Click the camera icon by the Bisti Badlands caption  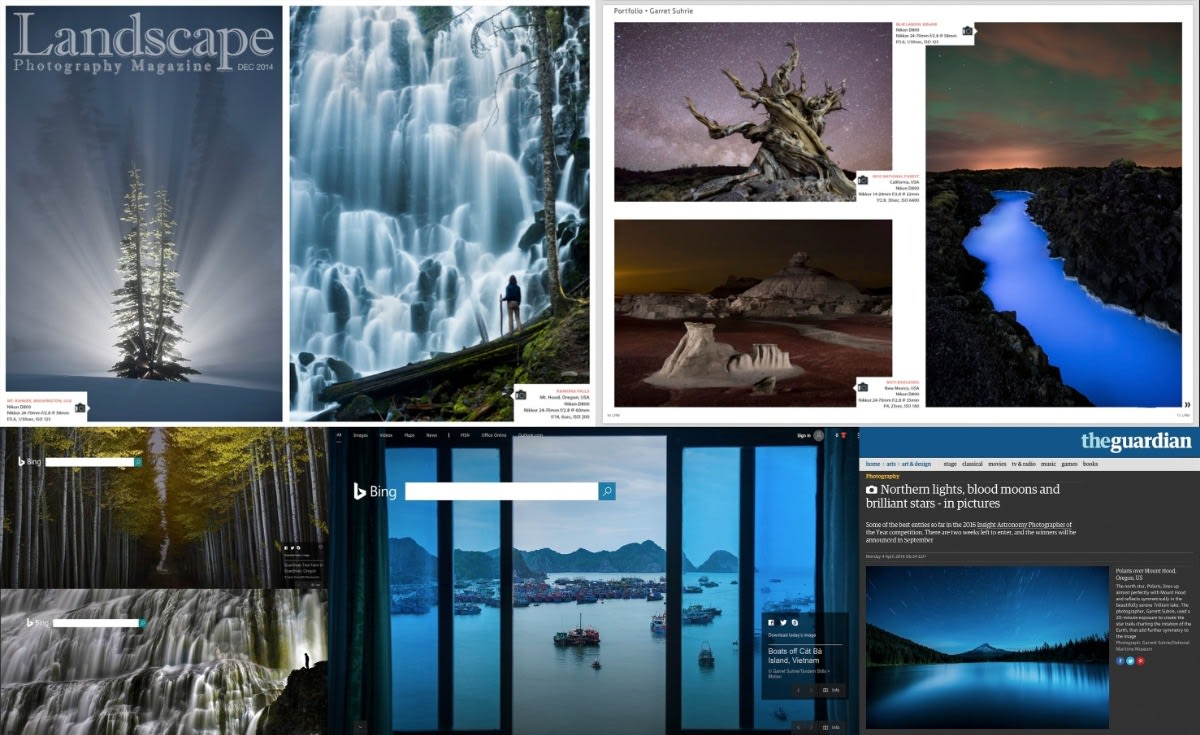(862, 385)
